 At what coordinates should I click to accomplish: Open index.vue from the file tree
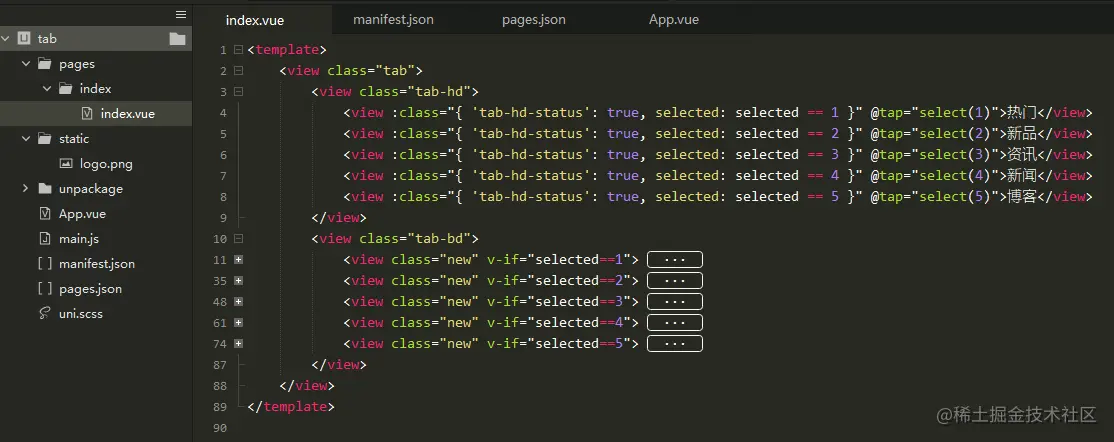(x=128, y=114)
